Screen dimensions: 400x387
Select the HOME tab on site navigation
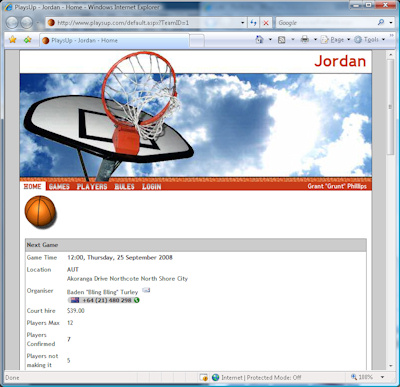[x=33, y=186]
